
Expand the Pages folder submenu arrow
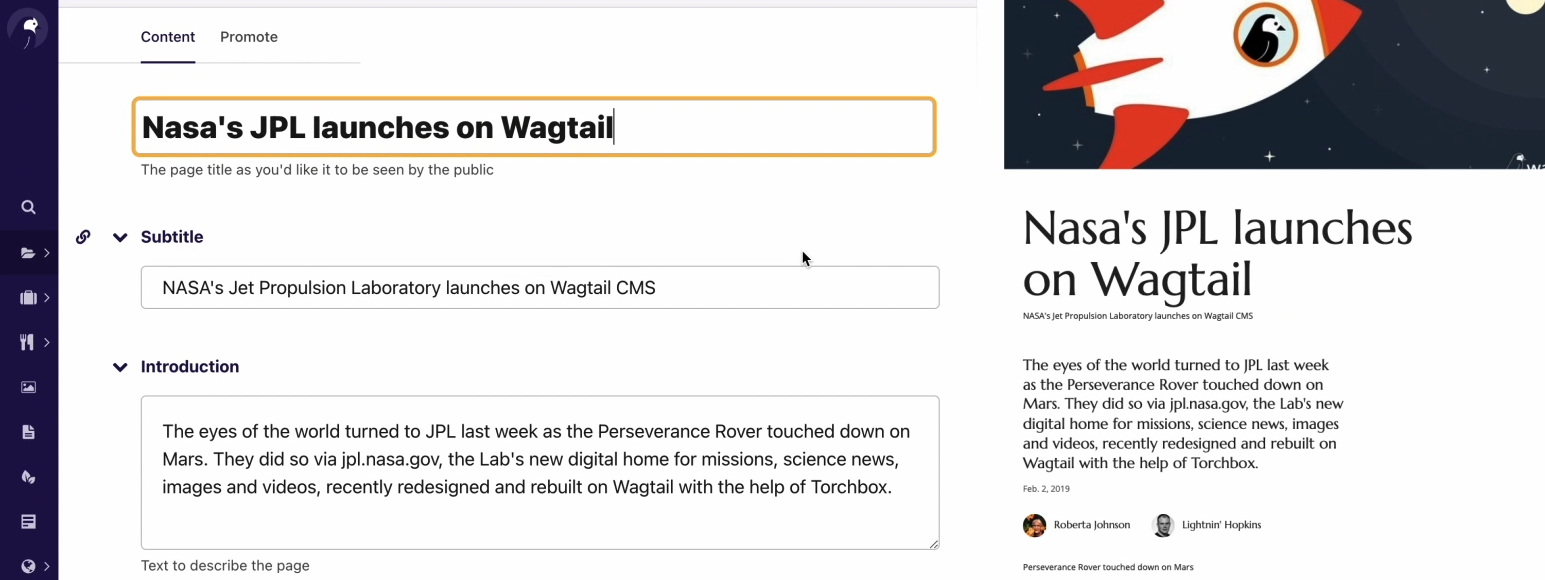coord(47,253)
